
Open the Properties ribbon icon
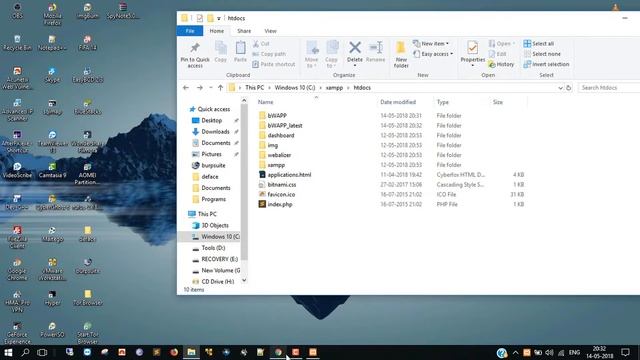(472, 48)
